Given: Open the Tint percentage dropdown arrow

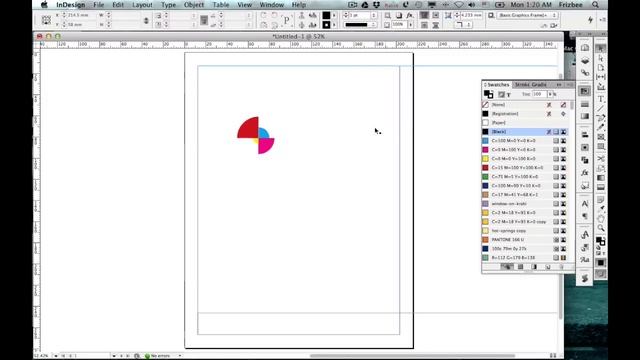Looking at the screenshot, I should 550,94.
